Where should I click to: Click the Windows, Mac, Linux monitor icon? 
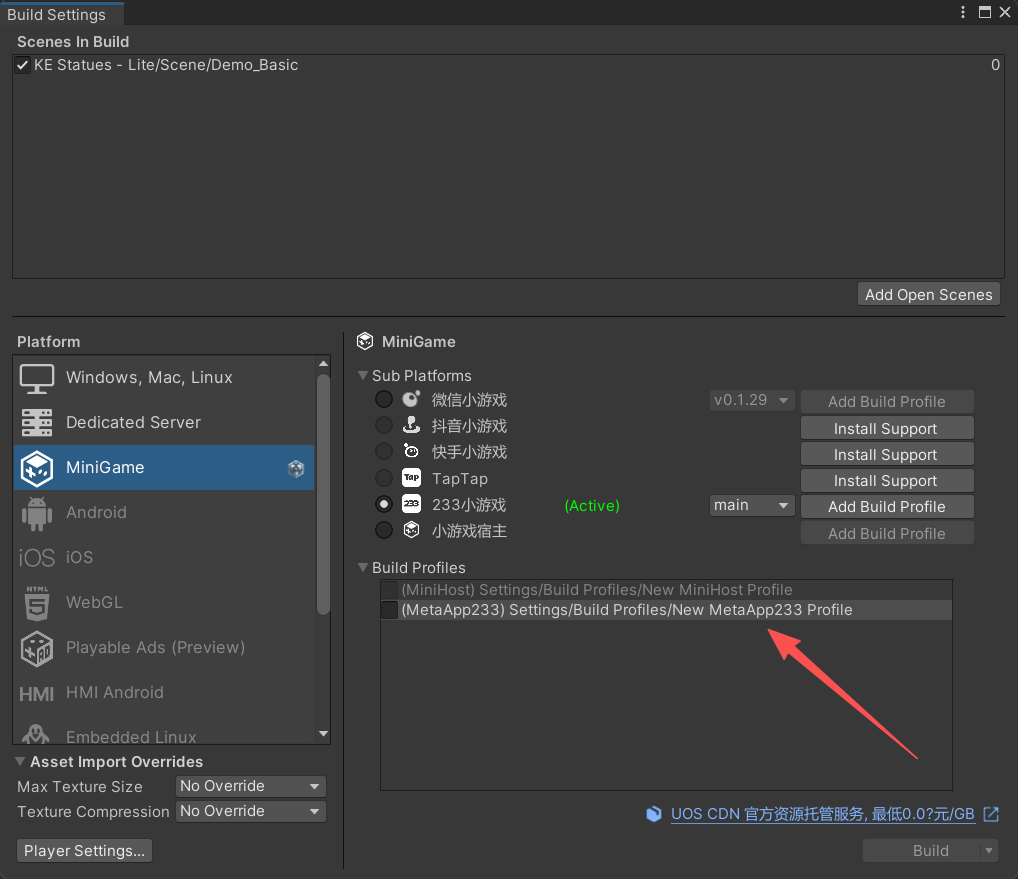(x=37, y=378)
